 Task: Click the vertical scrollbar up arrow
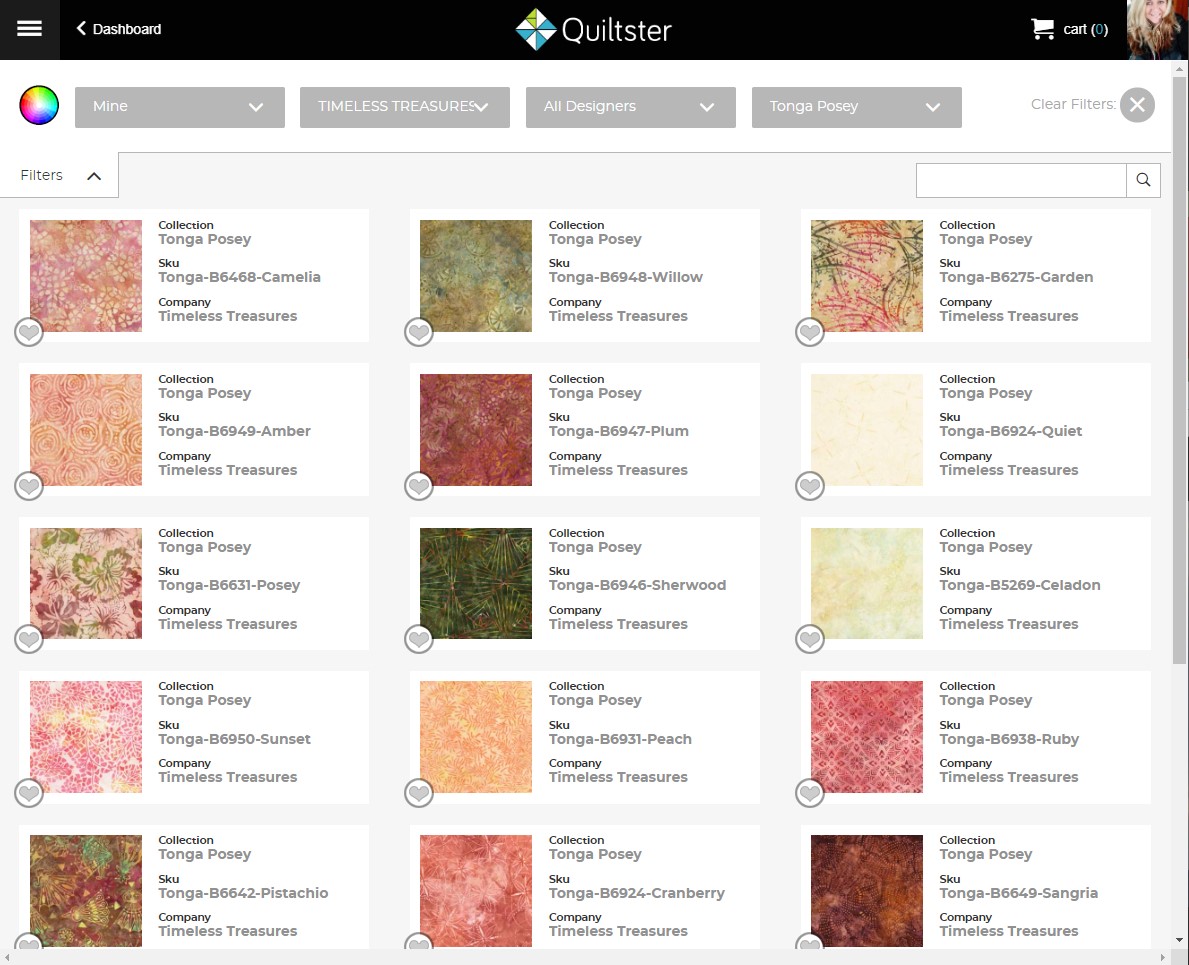pyautogui.click(x=1179, y=69)
